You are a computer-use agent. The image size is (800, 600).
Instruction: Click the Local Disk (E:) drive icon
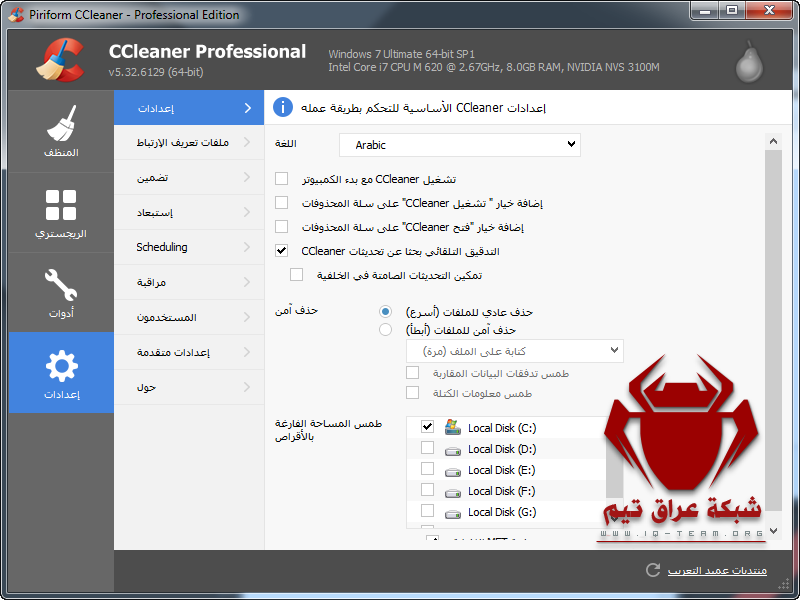453,472
